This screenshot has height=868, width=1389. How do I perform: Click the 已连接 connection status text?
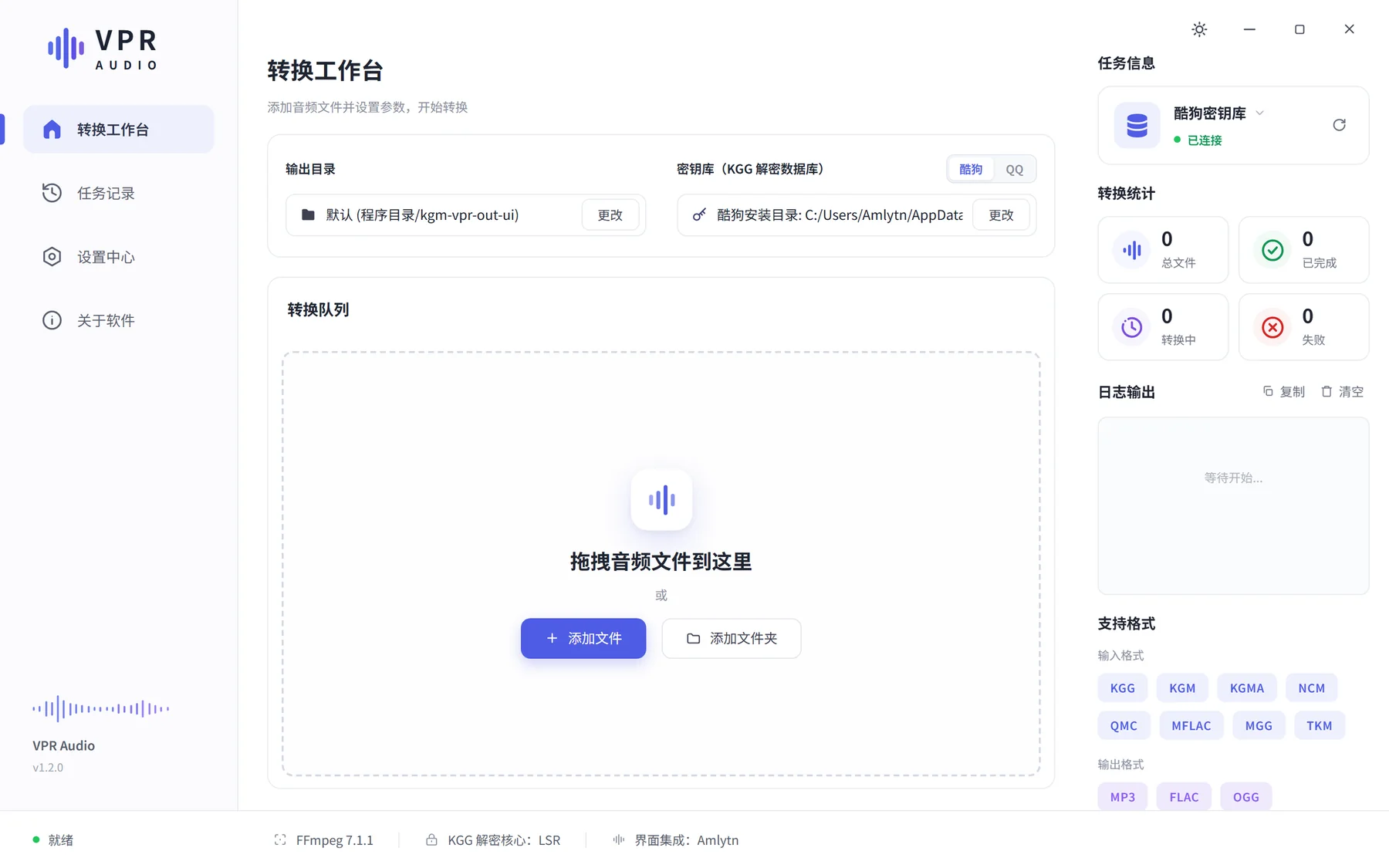click(x=1205, y=140)
